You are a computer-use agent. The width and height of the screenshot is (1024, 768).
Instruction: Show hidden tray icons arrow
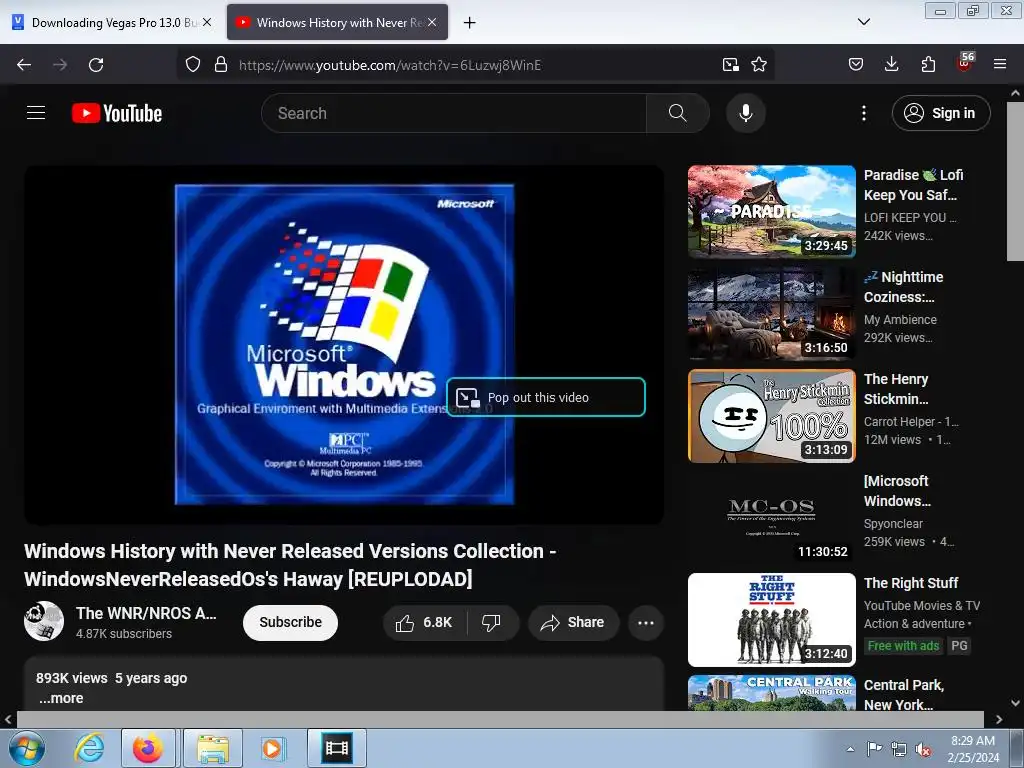850,749
